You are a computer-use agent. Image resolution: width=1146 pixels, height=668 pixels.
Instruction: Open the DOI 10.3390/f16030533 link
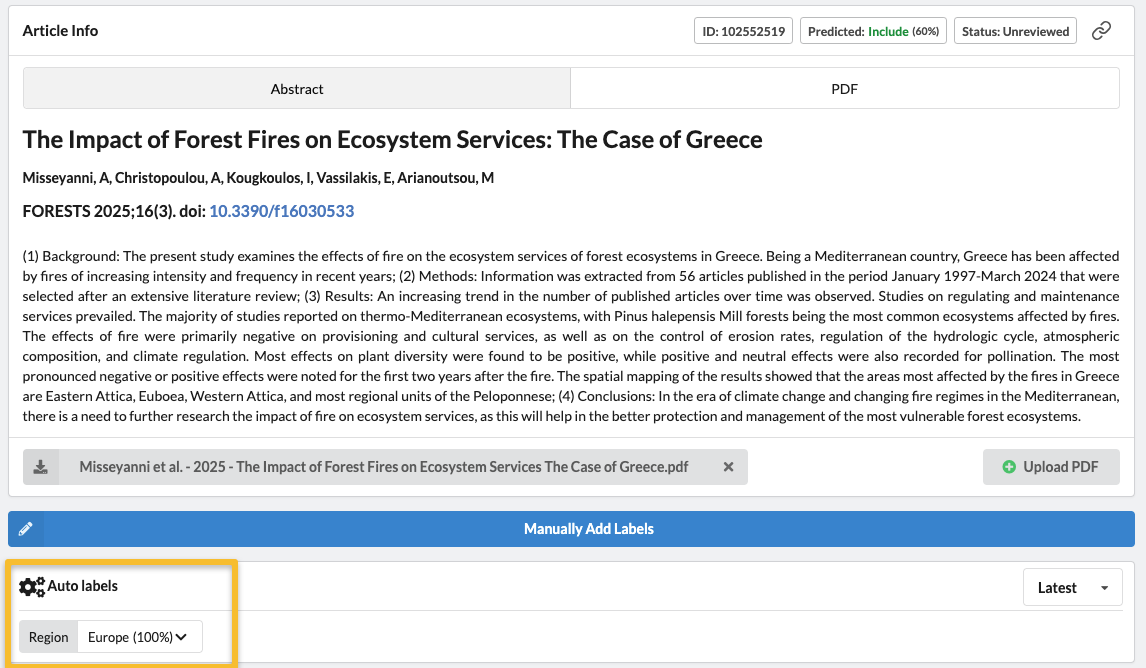pos(281,211)
